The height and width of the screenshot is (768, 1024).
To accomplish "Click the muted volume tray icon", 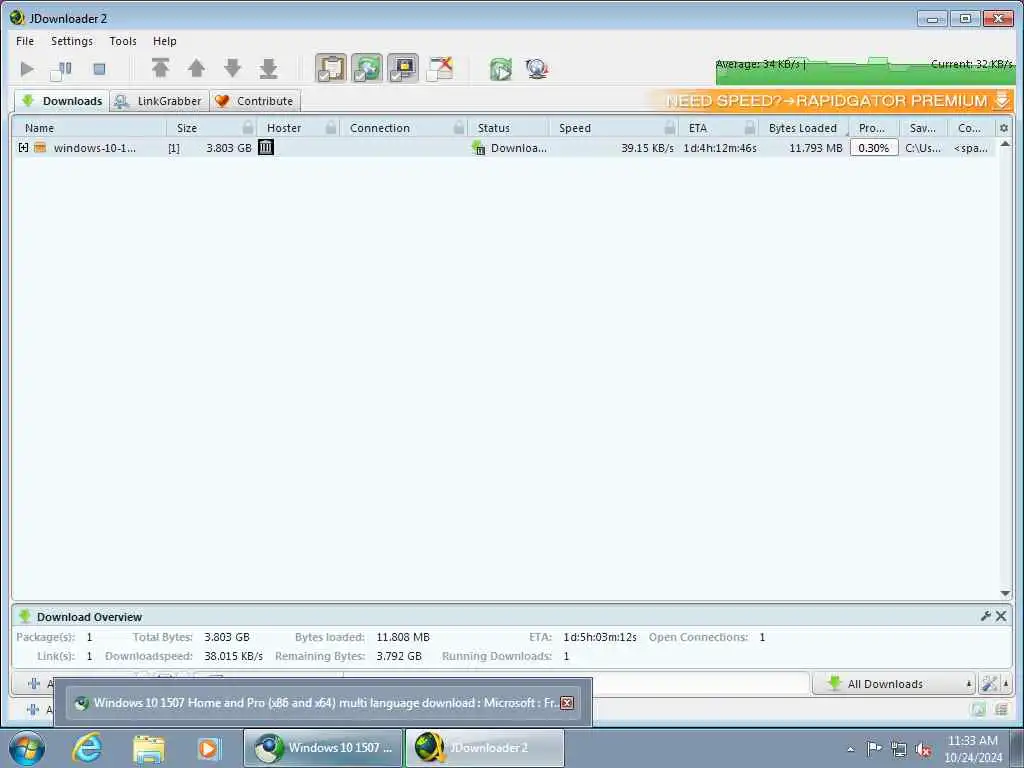I will pyautogui.click(x=923, y=749).
